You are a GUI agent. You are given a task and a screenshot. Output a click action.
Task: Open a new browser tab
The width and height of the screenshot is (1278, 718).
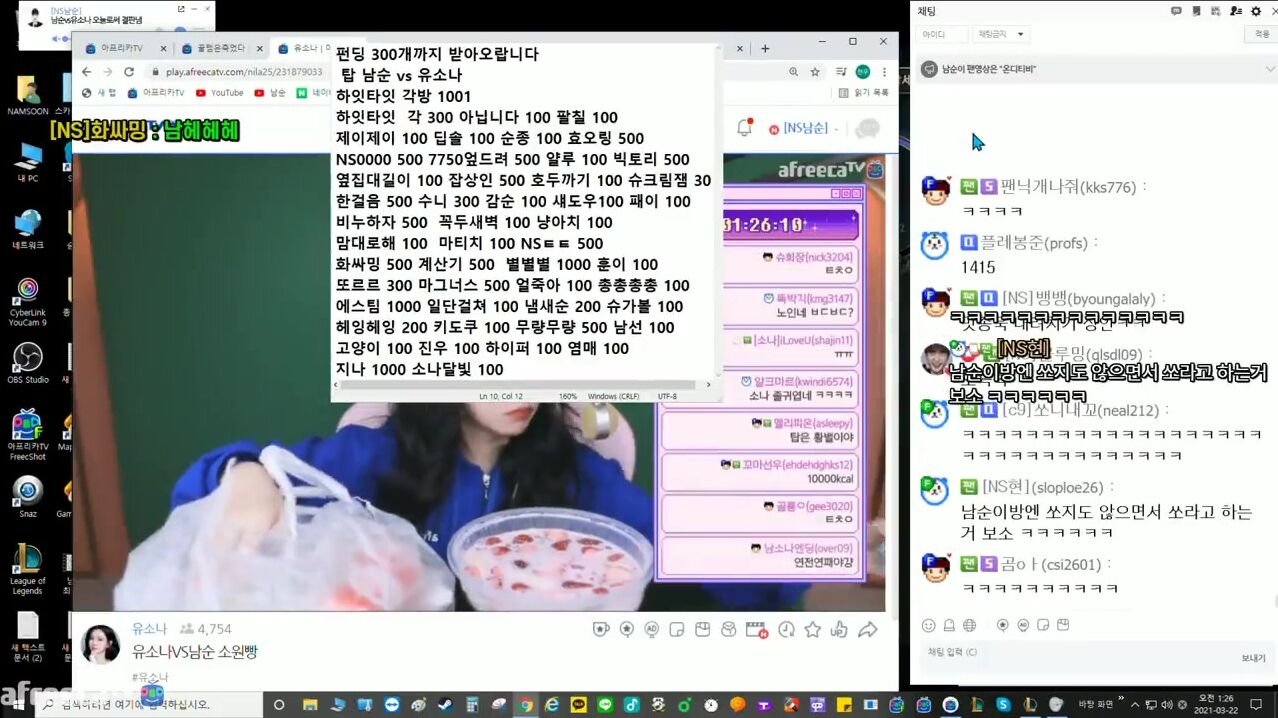tap(765, 48)
